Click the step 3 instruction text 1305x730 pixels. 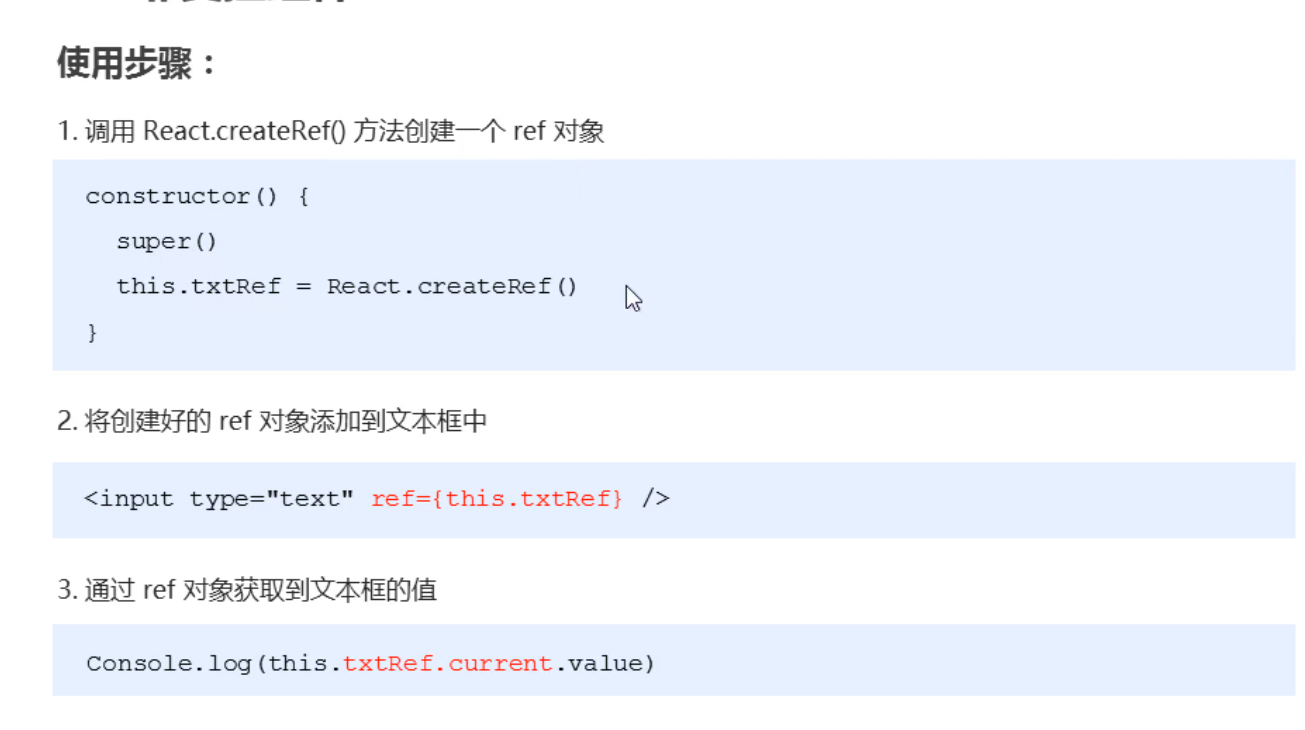(247, 590)
